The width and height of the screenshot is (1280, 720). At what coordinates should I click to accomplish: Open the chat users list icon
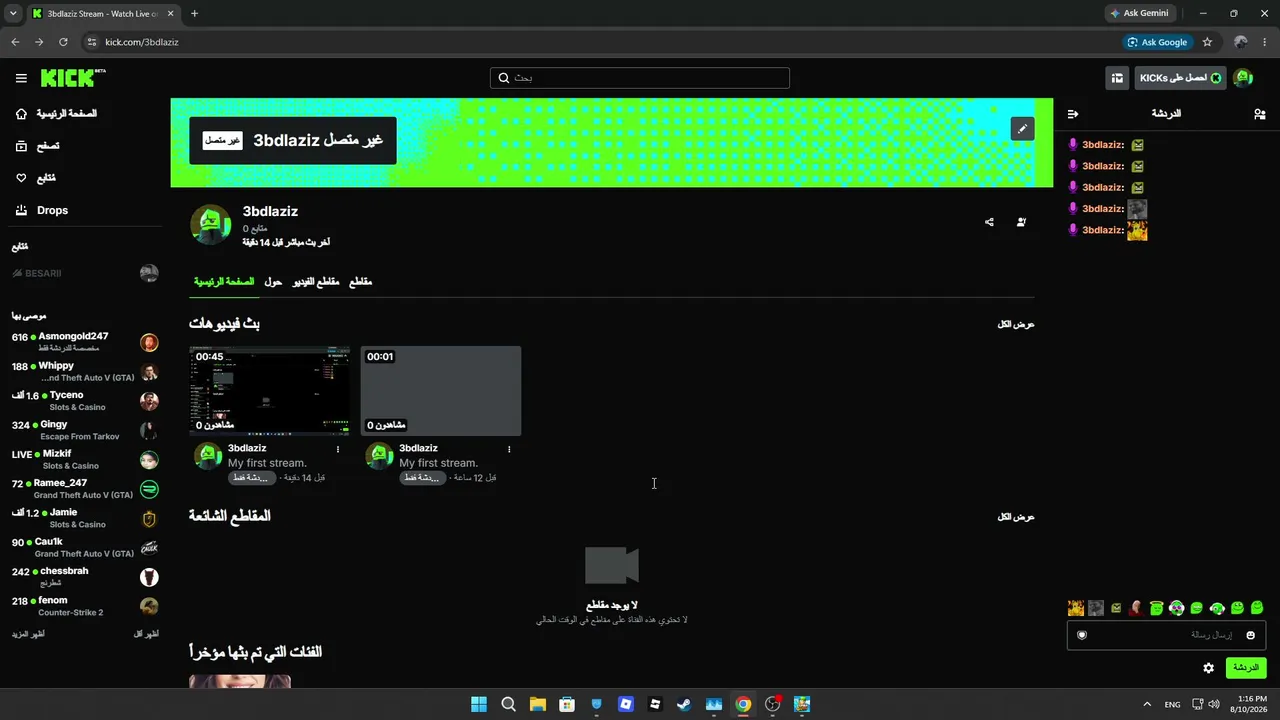(1259, 114)
